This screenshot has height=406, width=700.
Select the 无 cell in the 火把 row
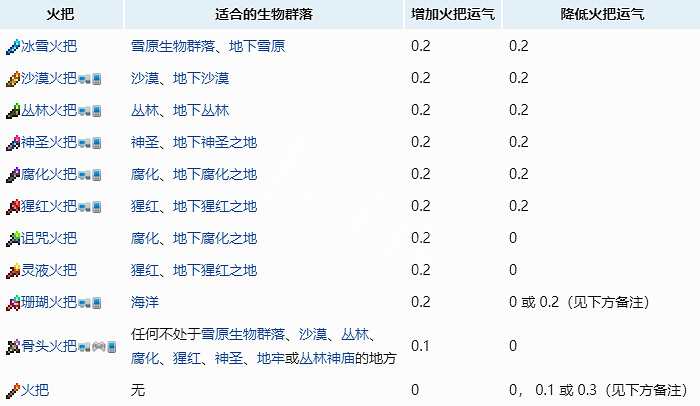coord(138,390)
